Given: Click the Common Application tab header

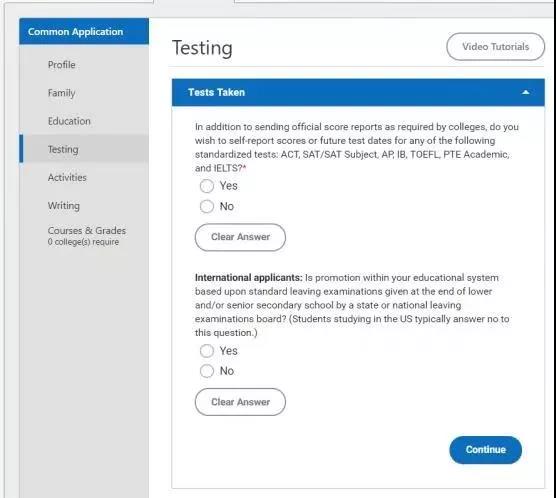Looking at the screenshot, I should click(84, 31).
